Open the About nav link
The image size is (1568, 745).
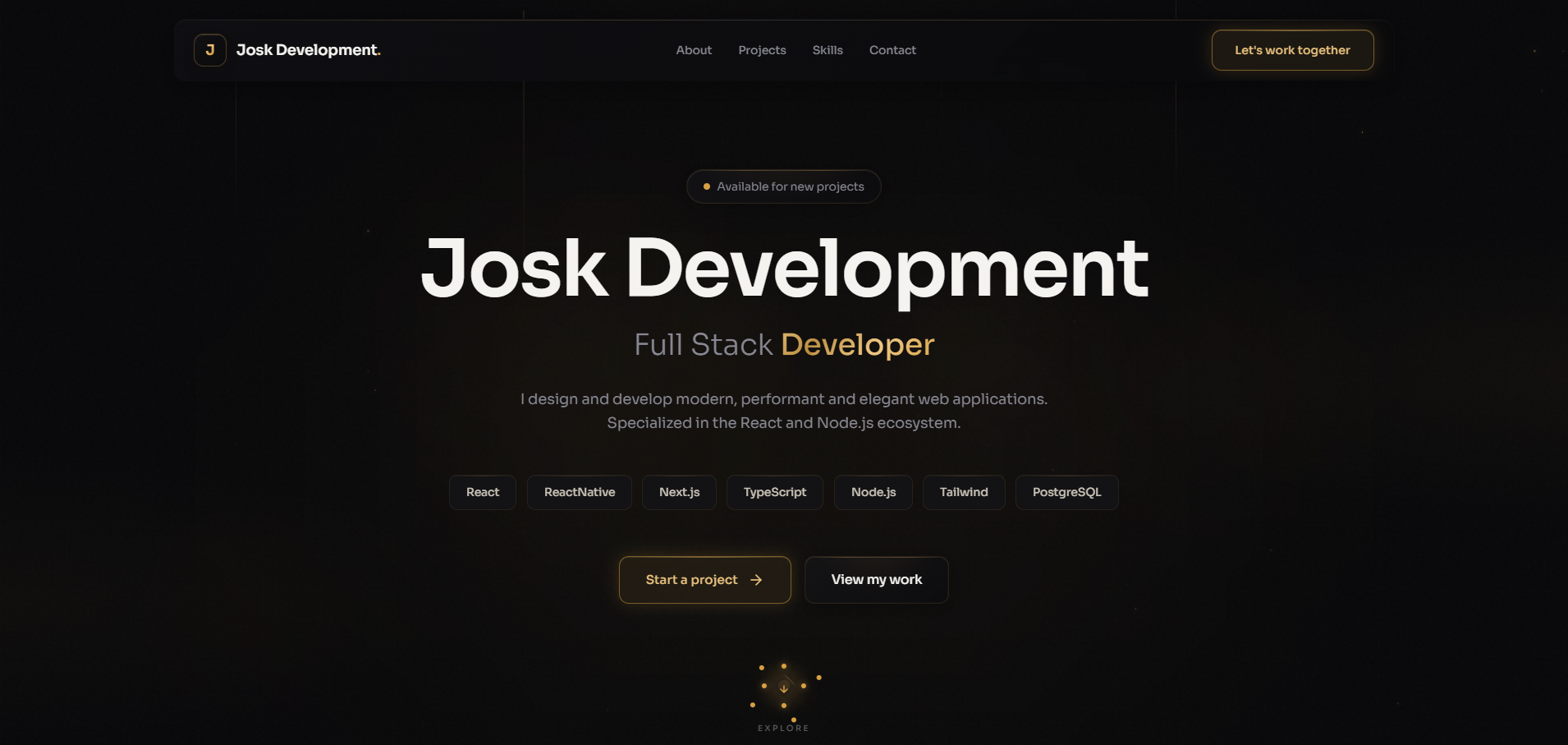coord(694,50)
